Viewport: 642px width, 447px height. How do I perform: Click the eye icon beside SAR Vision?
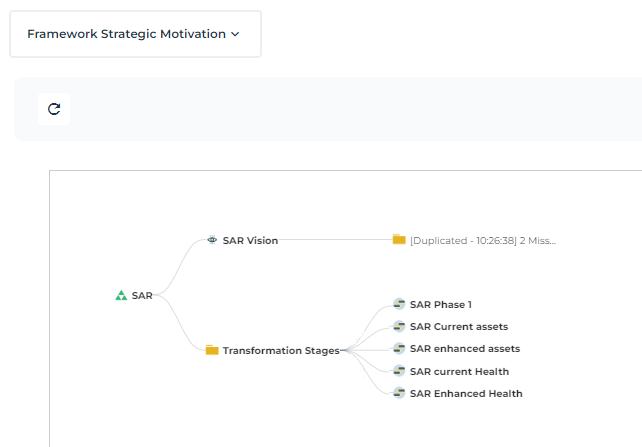(212, 240)
